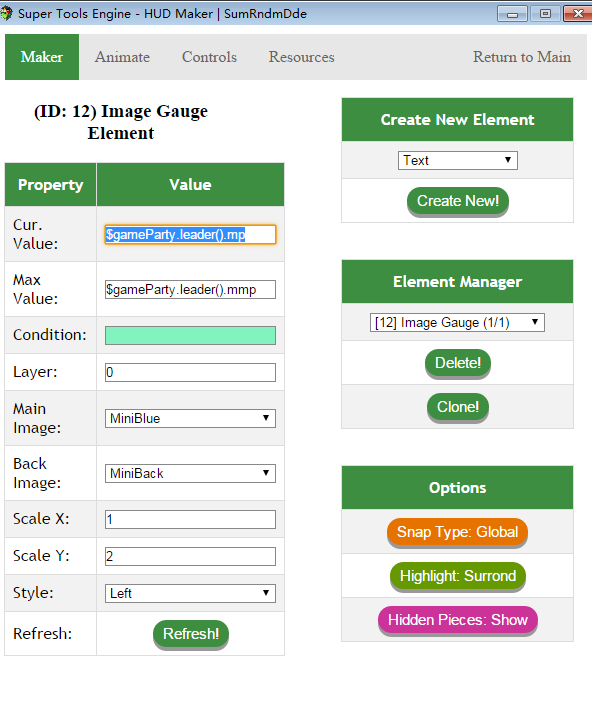592x705 pixels.
Task: Click the Value column header
Action: (190, 185)
